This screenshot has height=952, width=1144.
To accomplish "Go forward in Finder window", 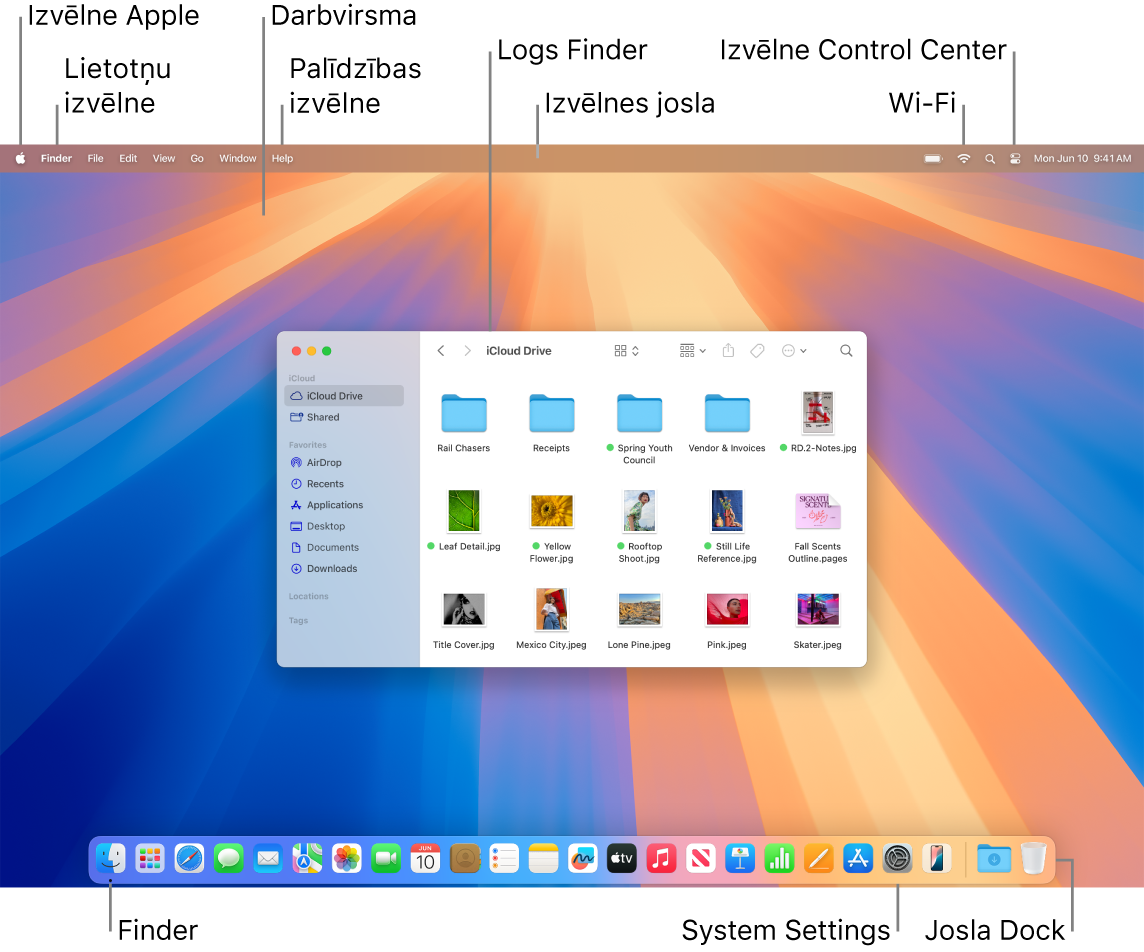I will pos(468,351).
